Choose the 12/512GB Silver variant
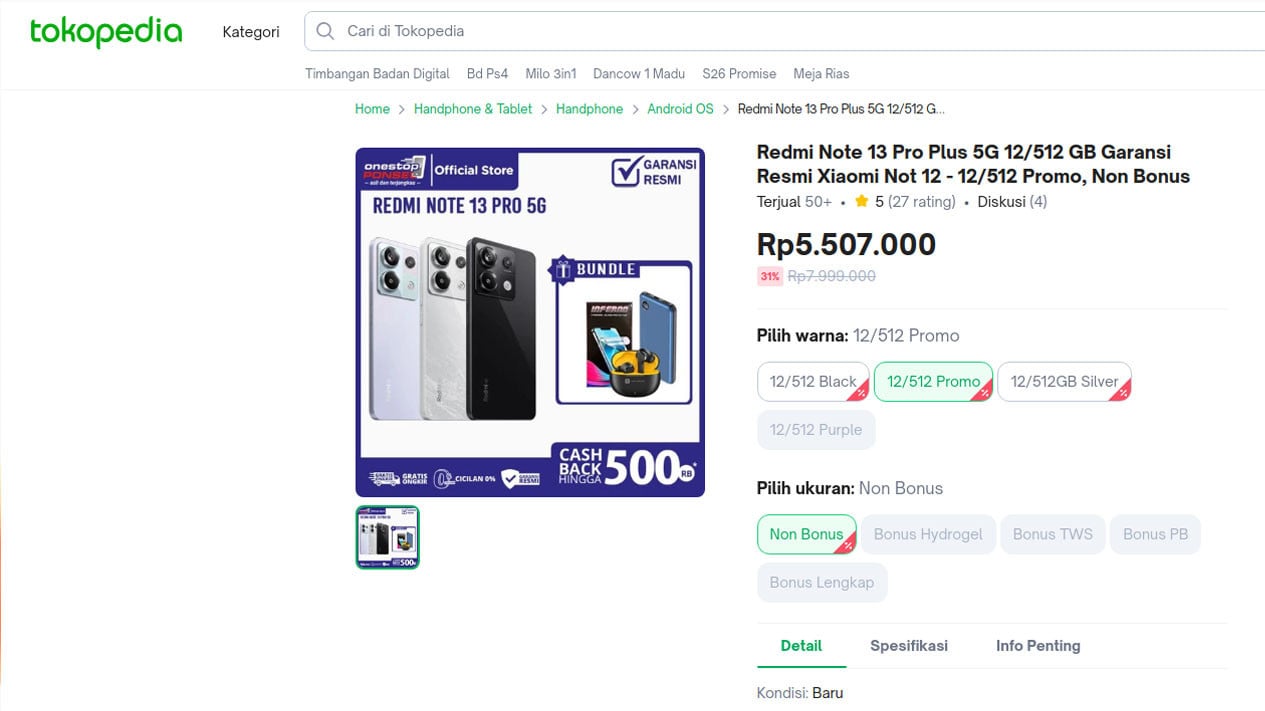 pyautogui.click(x=1064, y=381)
